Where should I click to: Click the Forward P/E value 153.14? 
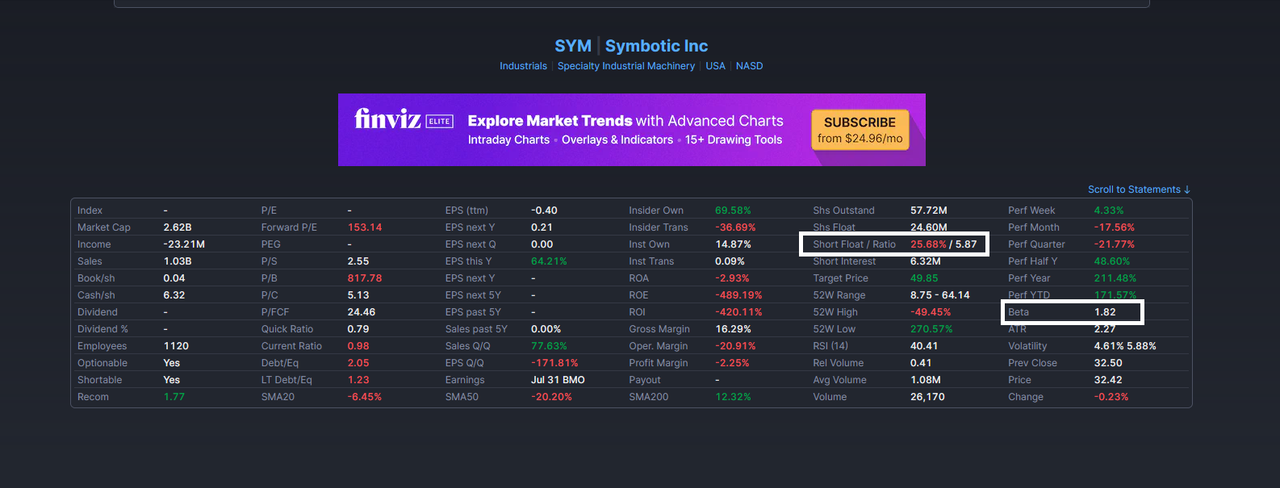coord(364,227)
